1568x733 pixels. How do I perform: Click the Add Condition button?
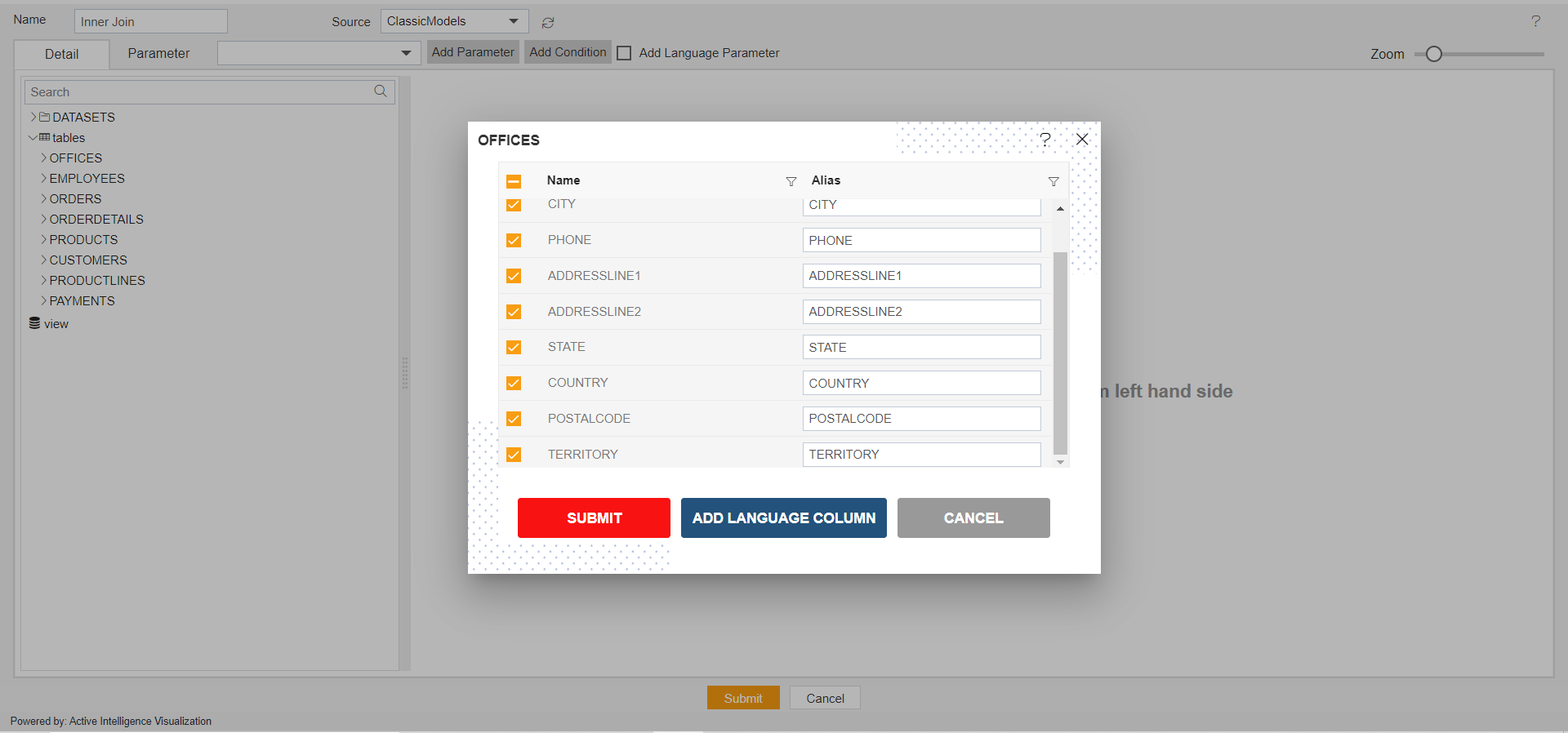(568, 52)
